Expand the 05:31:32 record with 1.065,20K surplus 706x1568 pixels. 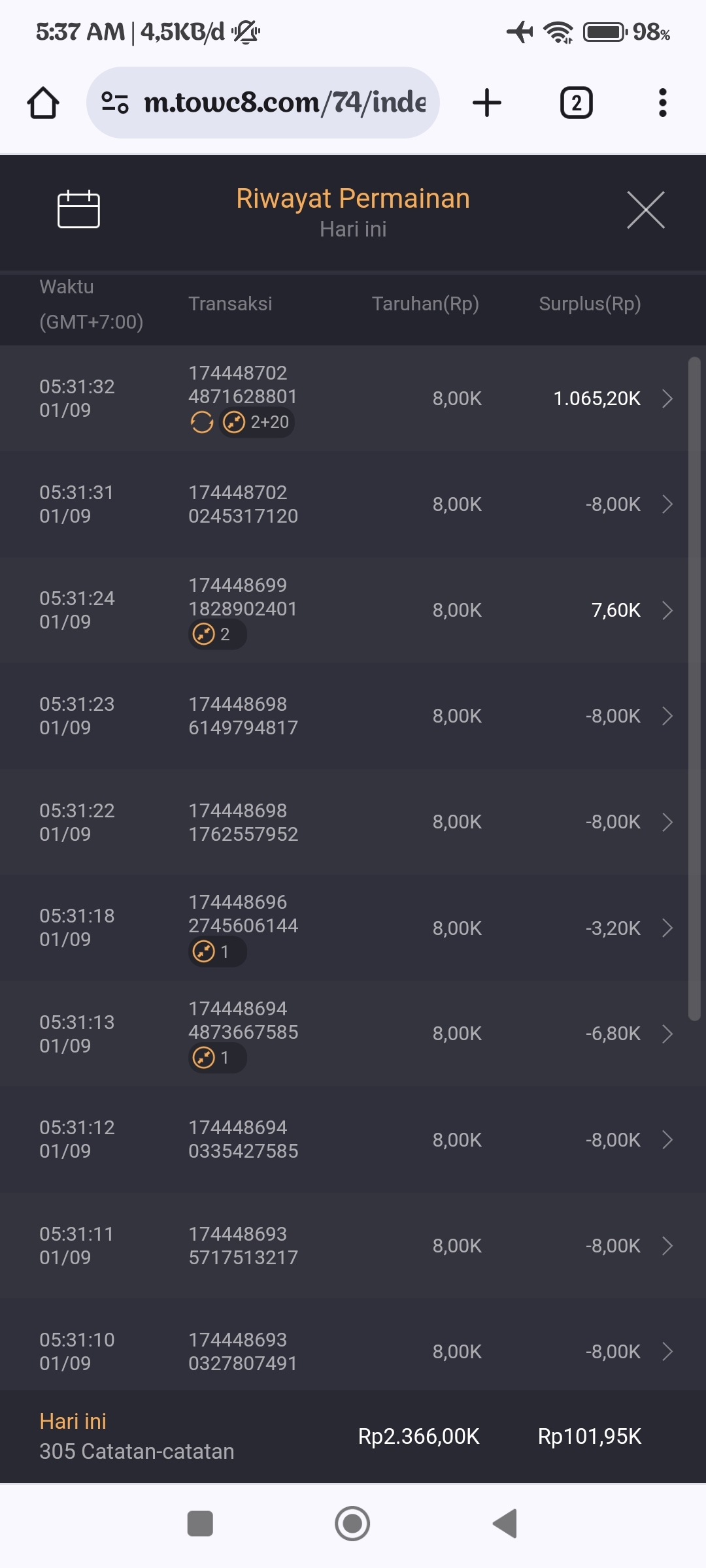[667, 399]
